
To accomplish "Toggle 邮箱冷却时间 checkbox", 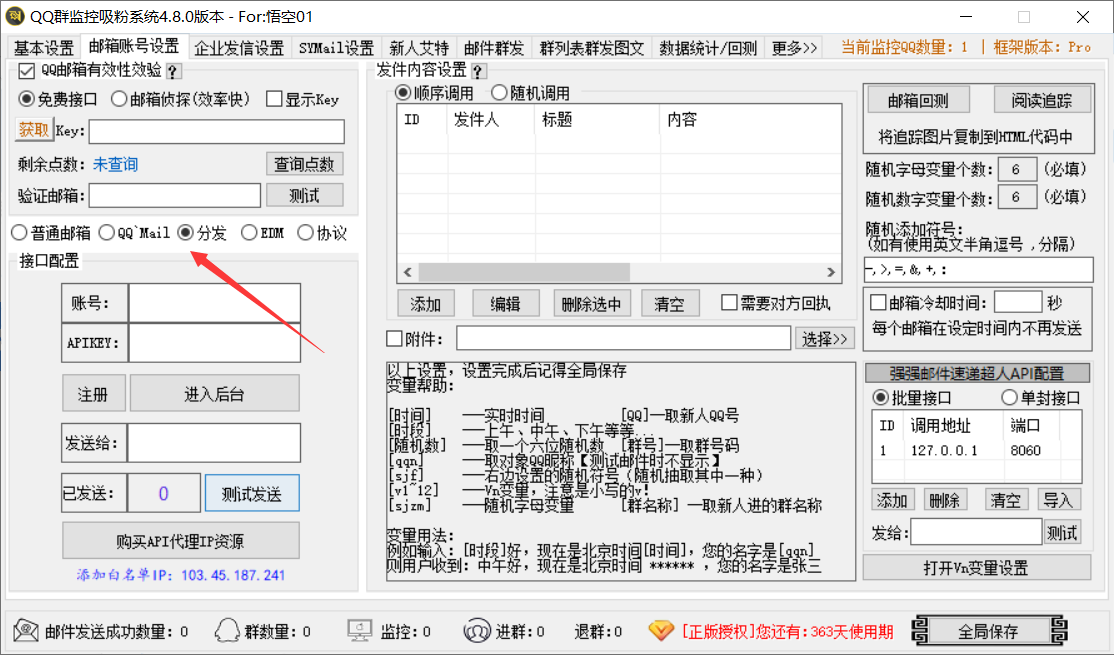I will click(x=878, y=303).
